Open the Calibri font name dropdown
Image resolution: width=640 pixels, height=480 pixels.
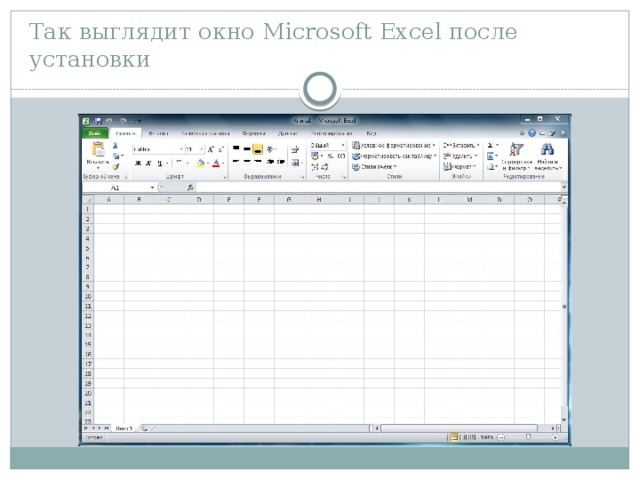[181, 149]
